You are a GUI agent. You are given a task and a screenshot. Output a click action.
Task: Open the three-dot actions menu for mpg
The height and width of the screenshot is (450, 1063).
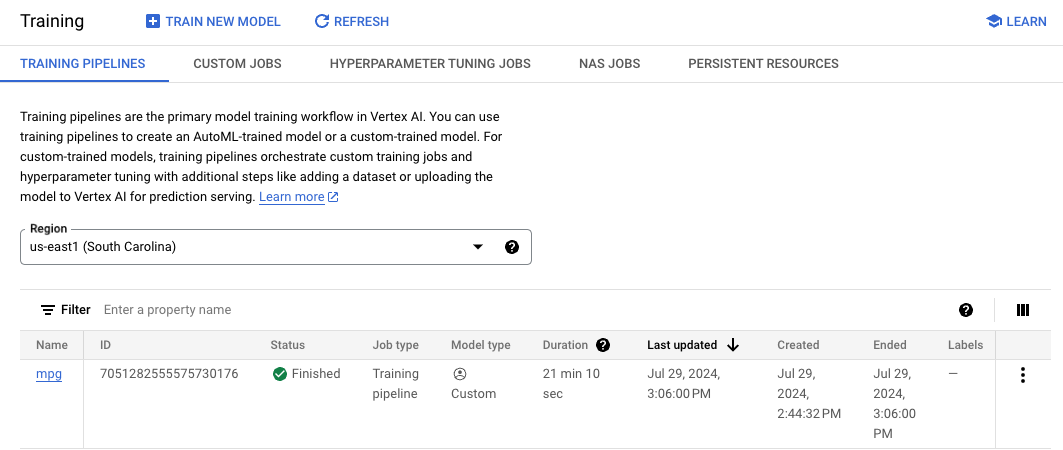[1023, 375]
